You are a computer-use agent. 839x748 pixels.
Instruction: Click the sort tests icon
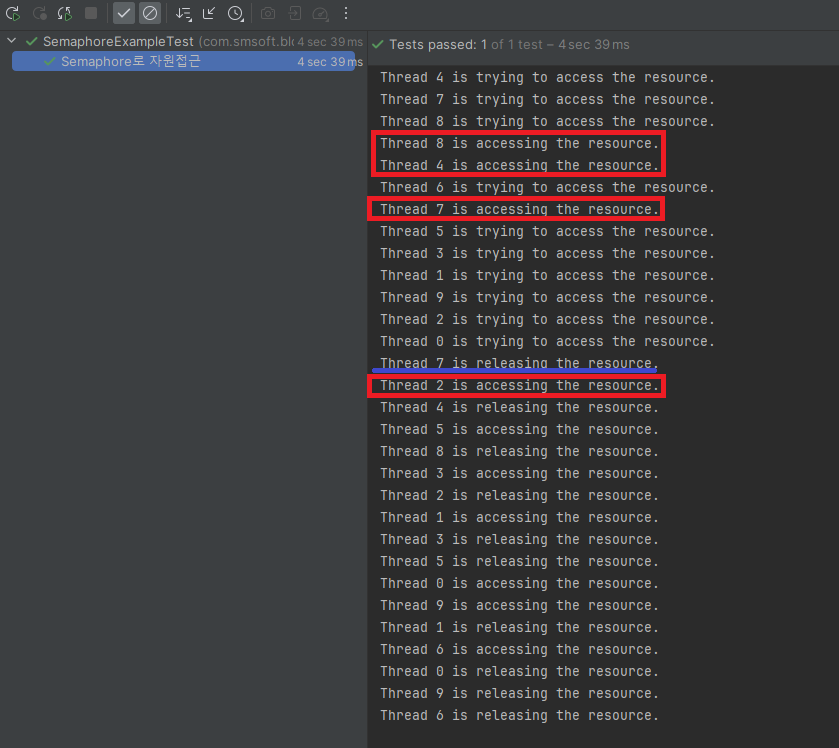(184, 13)
